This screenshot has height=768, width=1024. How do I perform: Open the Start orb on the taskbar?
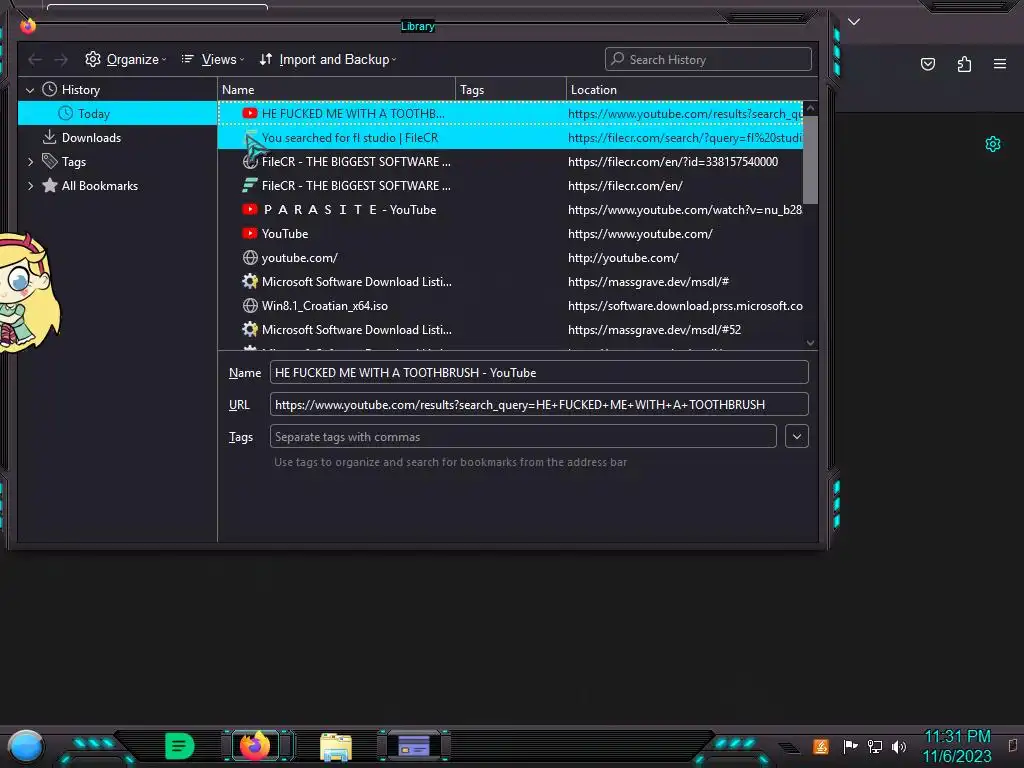point(25,746)
